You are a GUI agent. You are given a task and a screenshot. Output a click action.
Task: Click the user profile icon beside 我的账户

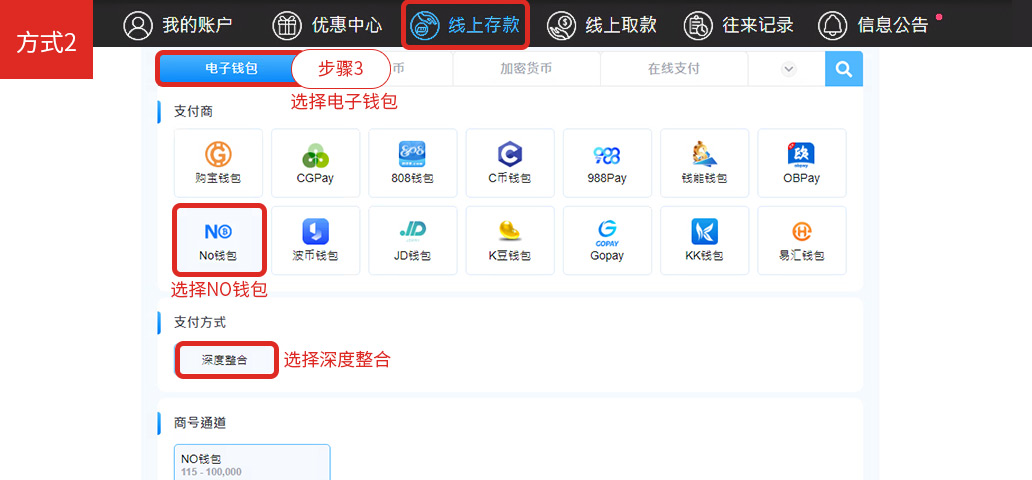click(x=138, y=25)
